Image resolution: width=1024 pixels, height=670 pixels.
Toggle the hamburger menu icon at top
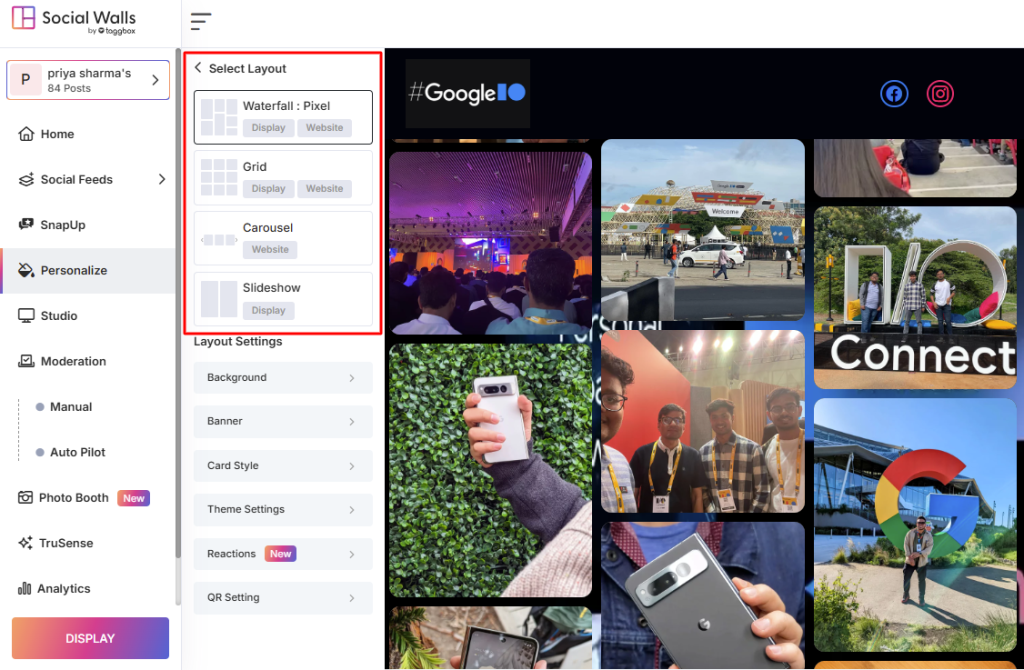pos(201,21)
